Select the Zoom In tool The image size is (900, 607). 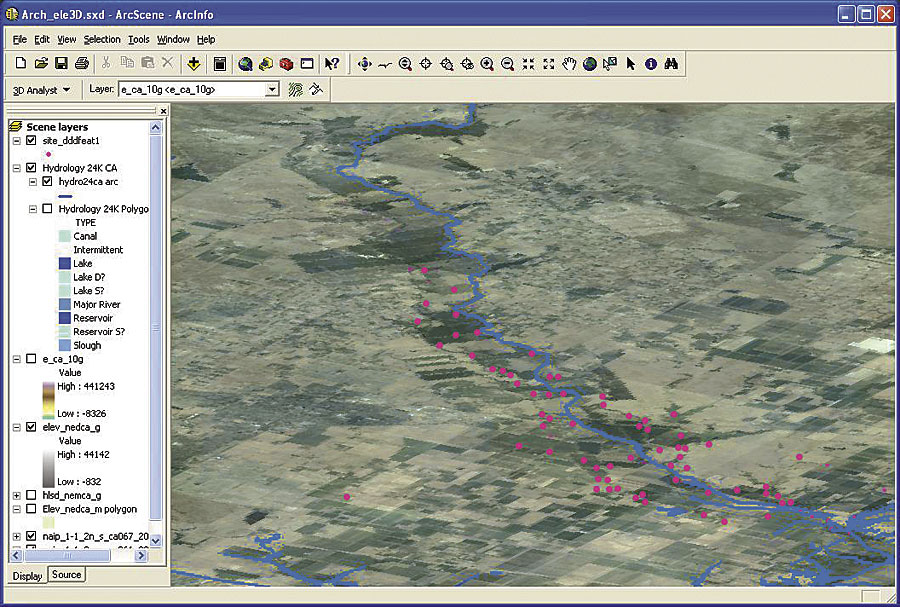click(x=487, y=64)
